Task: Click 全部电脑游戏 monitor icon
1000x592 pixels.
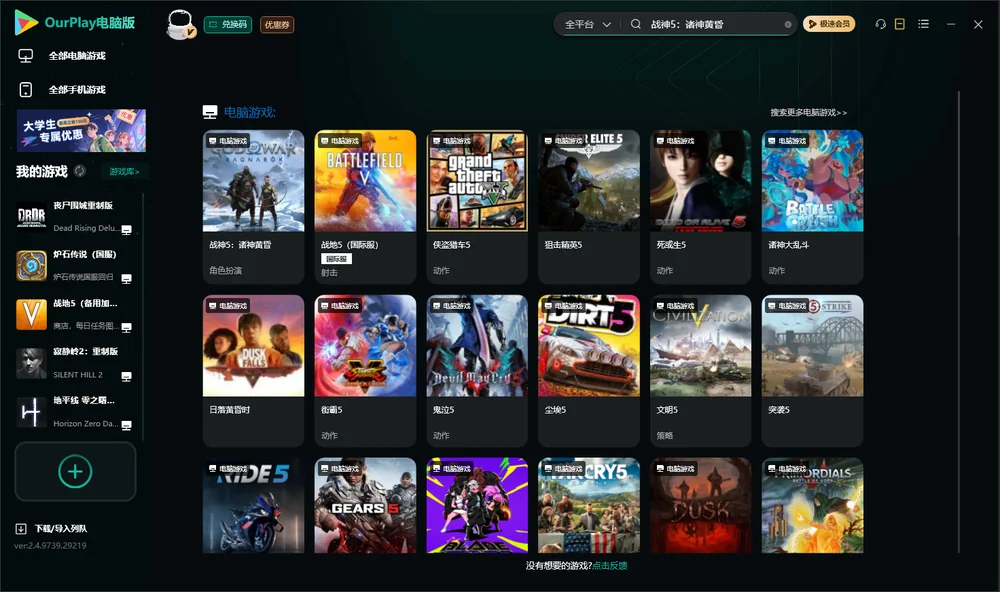Action: [26, 56]
